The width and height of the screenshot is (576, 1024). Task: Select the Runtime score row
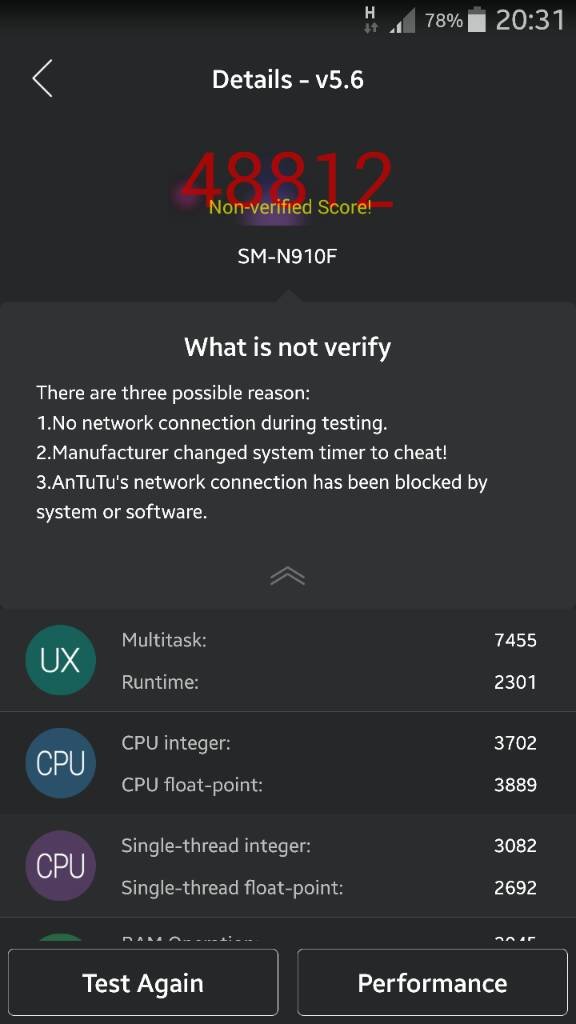329,682
